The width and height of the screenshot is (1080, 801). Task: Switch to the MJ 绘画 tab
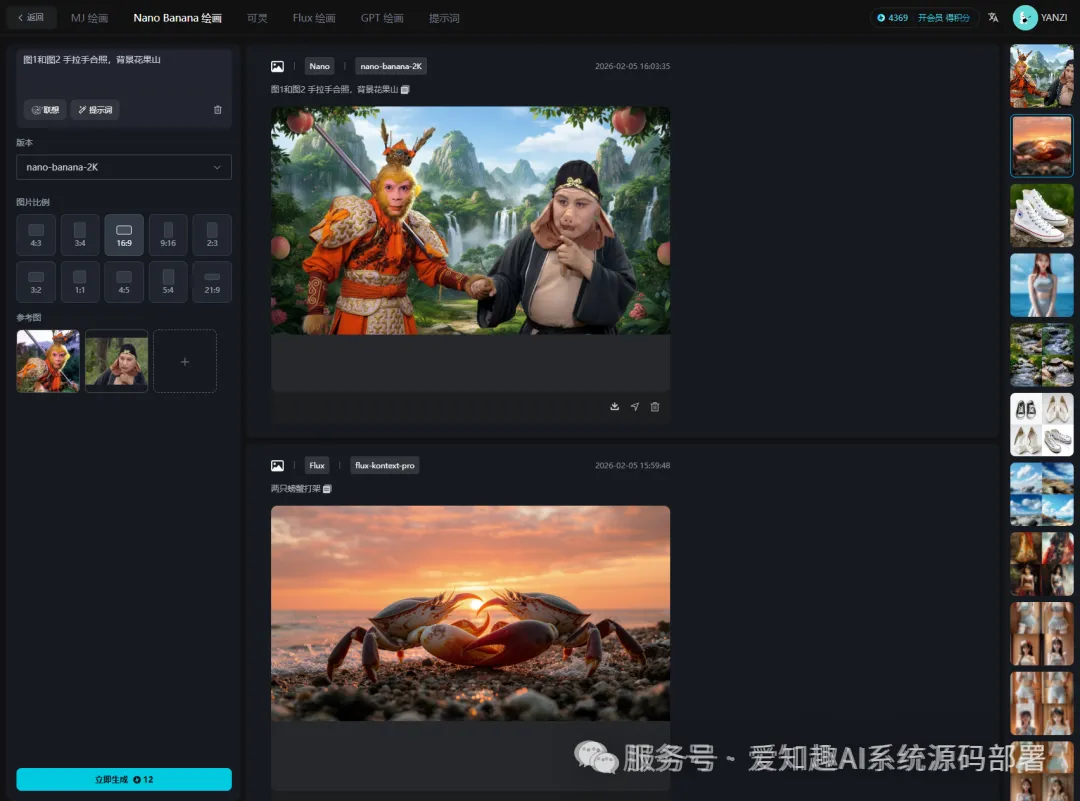(x=90, y=18)
